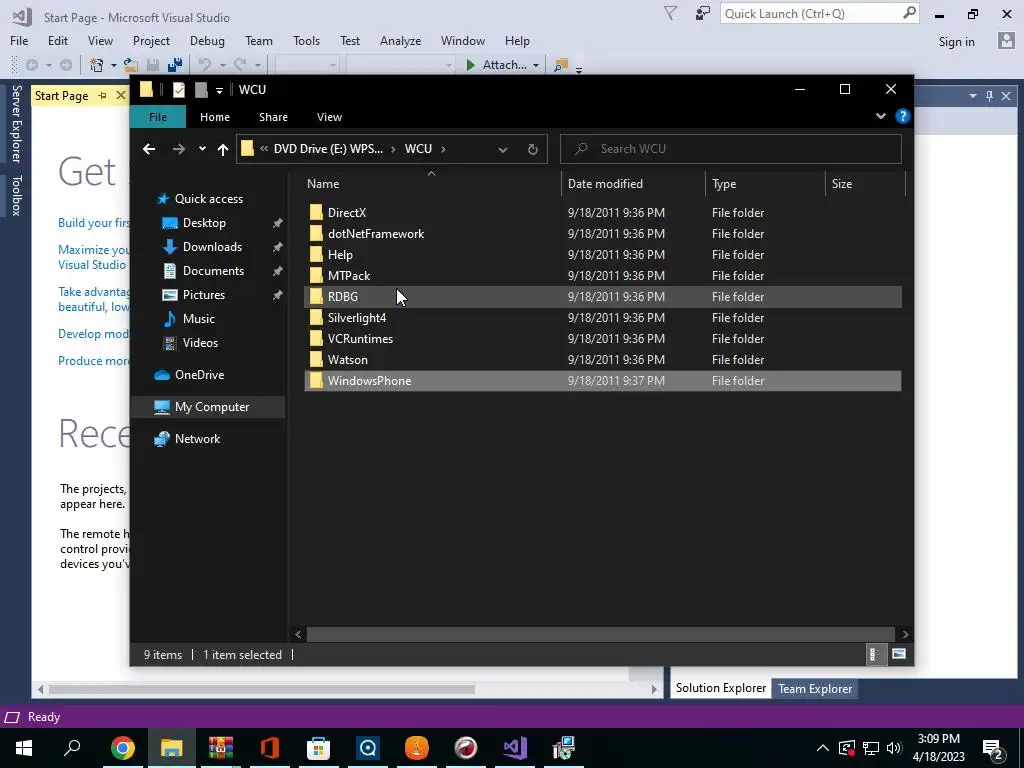Image resolution: width=1024 pixels, height=768 pixels.
Task: Show hidden system tray icons
Action: pos(823,748)
